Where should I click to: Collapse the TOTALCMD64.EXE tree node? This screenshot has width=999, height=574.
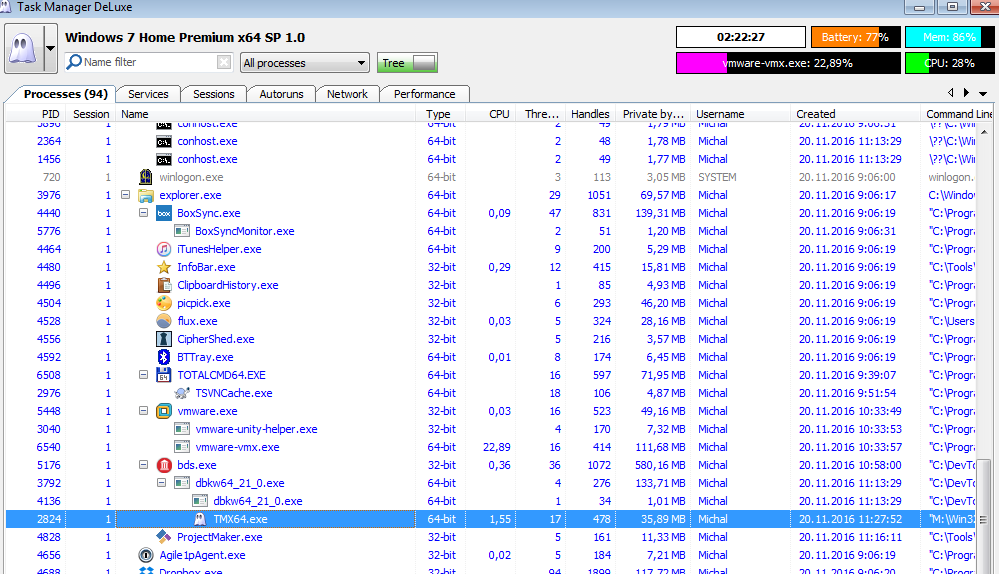[143, 374]
